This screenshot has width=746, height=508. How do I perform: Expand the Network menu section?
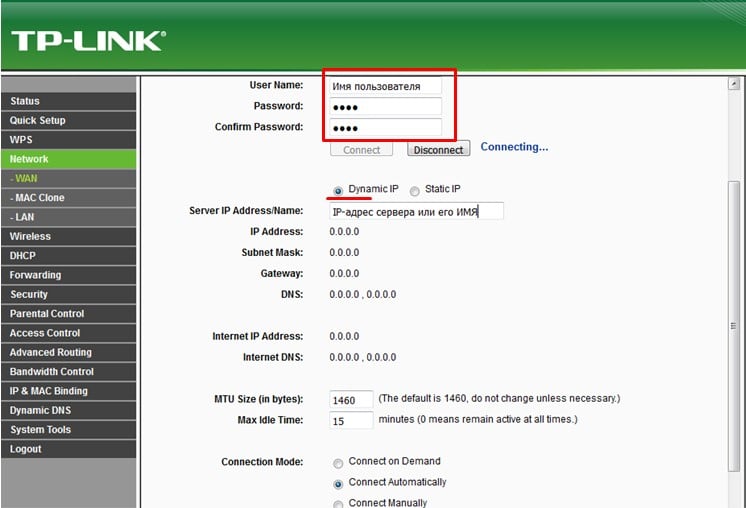click(x=68, y=159)
